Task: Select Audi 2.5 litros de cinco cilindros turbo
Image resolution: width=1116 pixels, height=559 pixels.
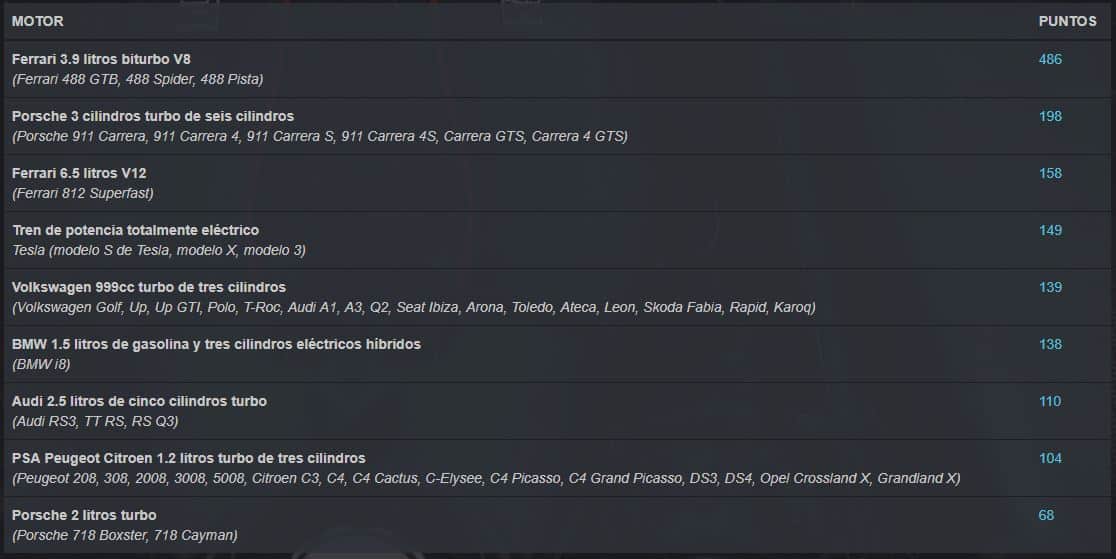Action: tap(140, 401)
